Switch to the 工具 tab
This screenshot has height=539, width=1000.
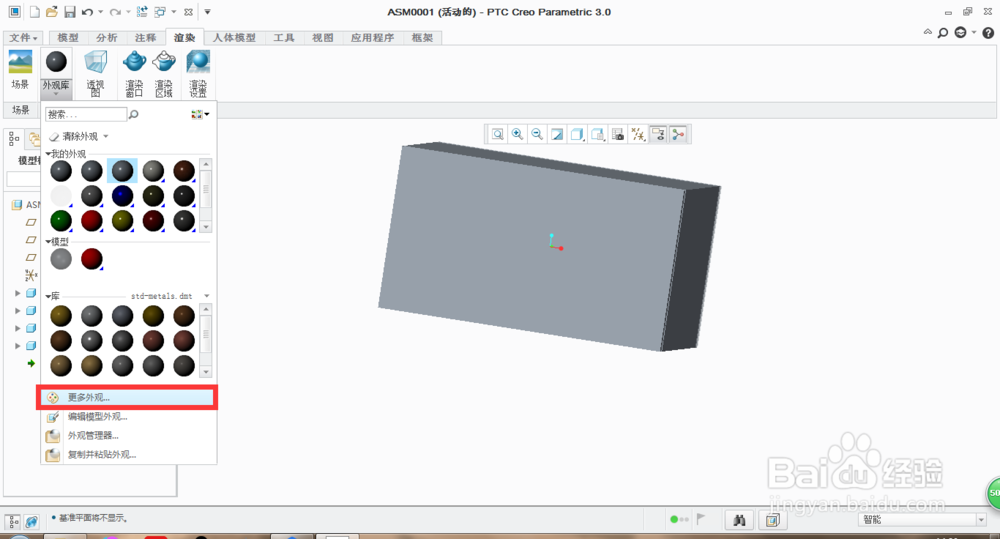[284, 38]
